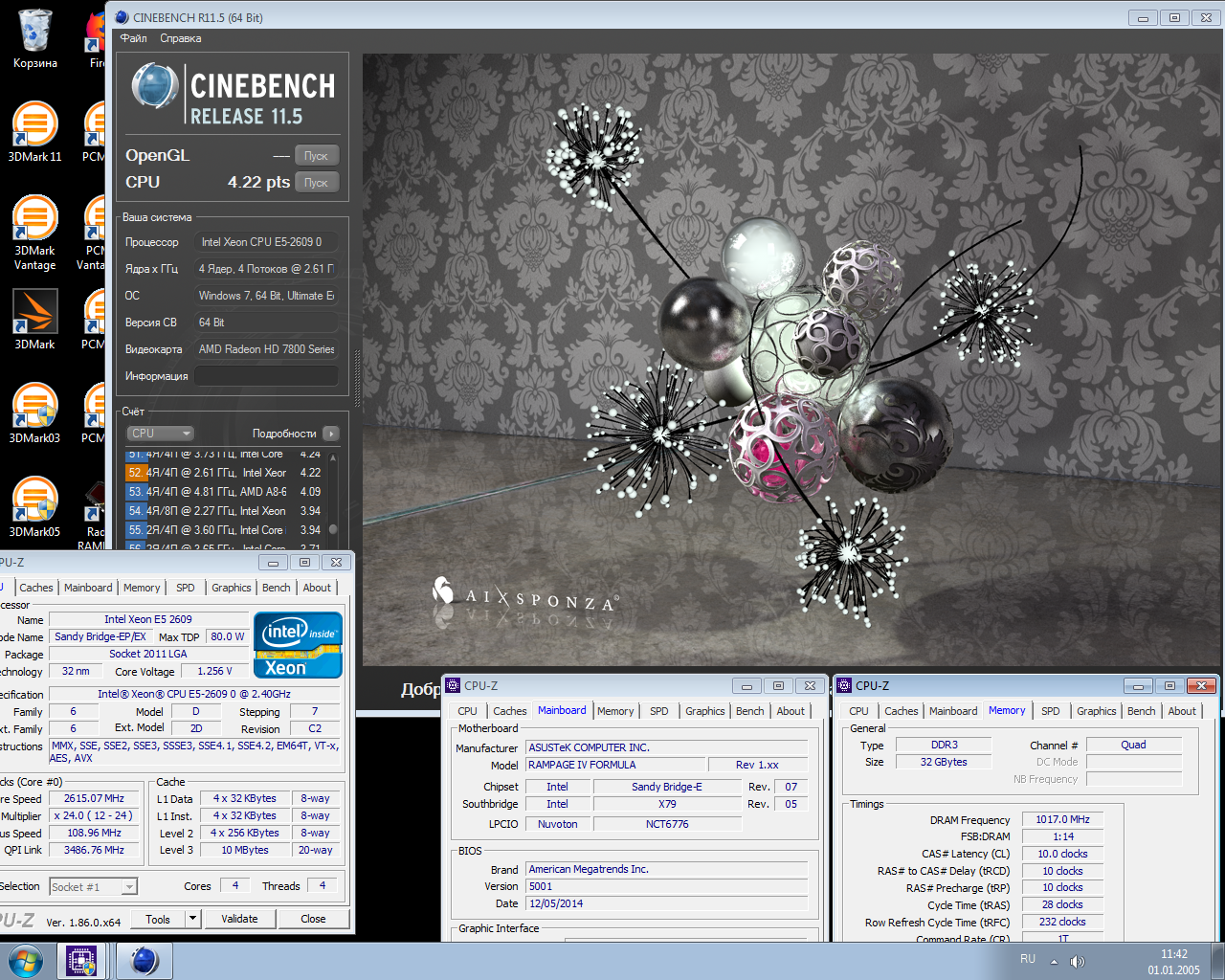
Task: Switch to Caches tab in middle CPU-Z
Action: tap(510, 711)
